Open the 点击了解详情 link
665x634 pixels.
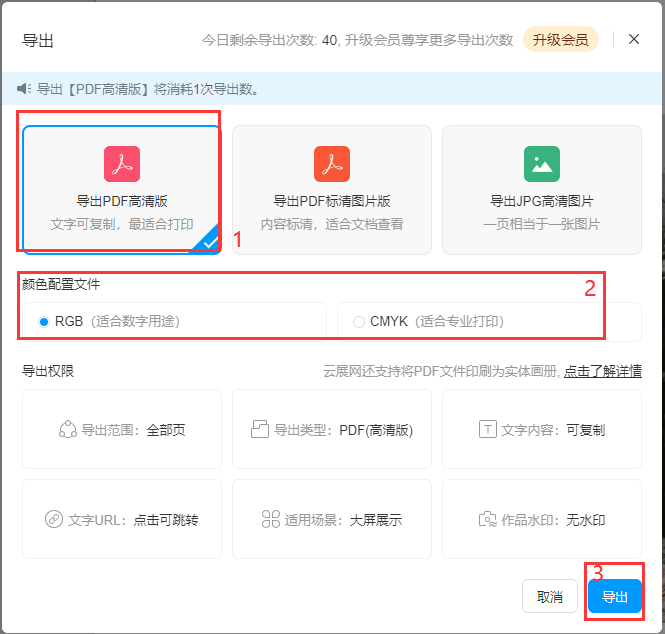[x=602, y=372]
